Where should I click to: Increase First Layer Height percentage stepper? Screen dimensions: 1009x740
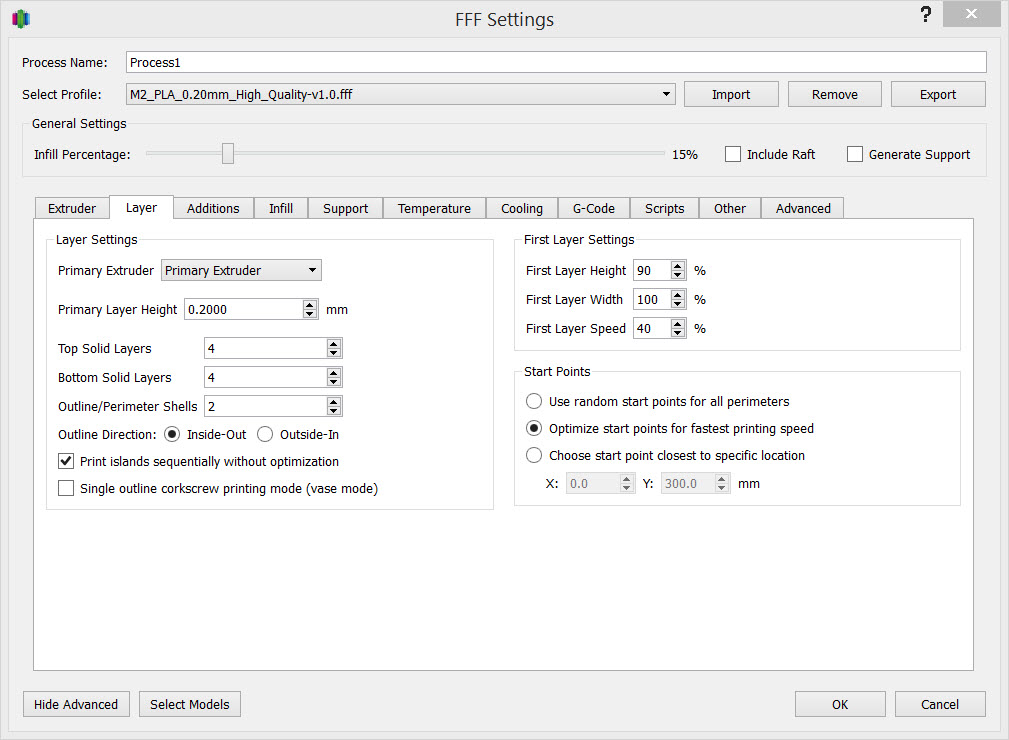pyautogui.click(x=678, y=266)
